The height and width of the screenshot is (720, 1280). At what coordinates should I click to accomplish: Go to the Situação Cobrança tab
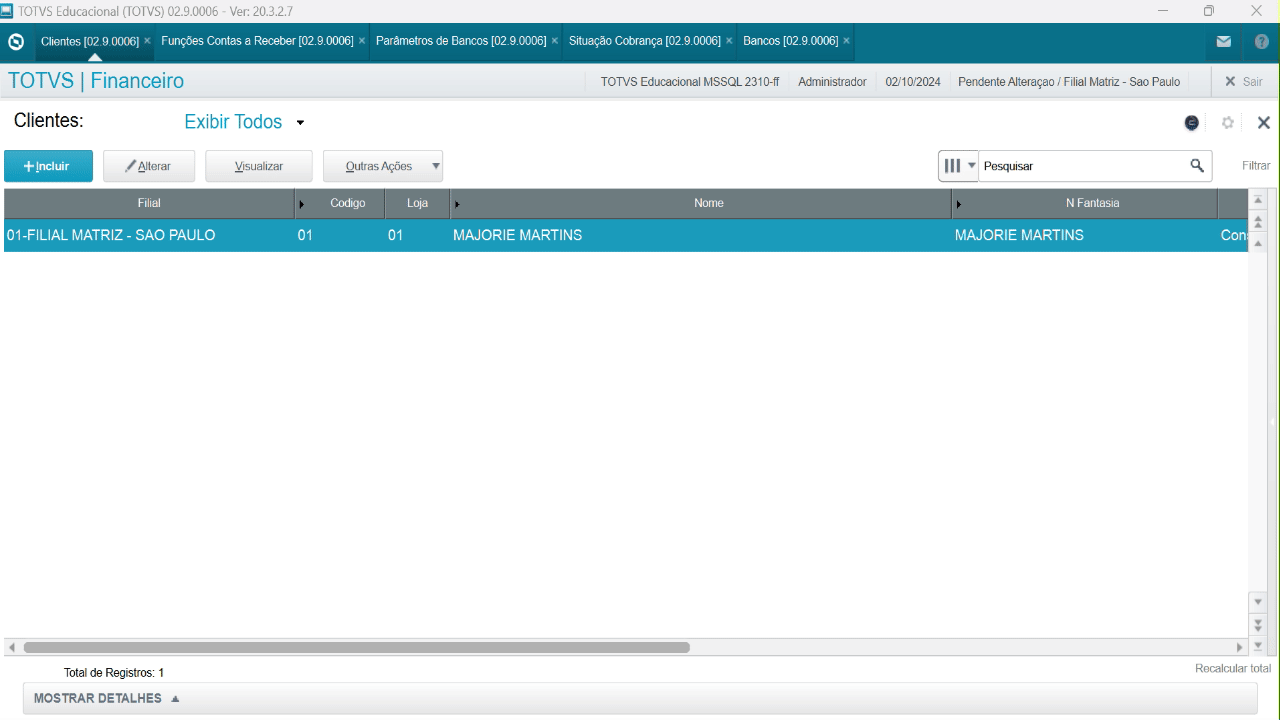(645, 41)
